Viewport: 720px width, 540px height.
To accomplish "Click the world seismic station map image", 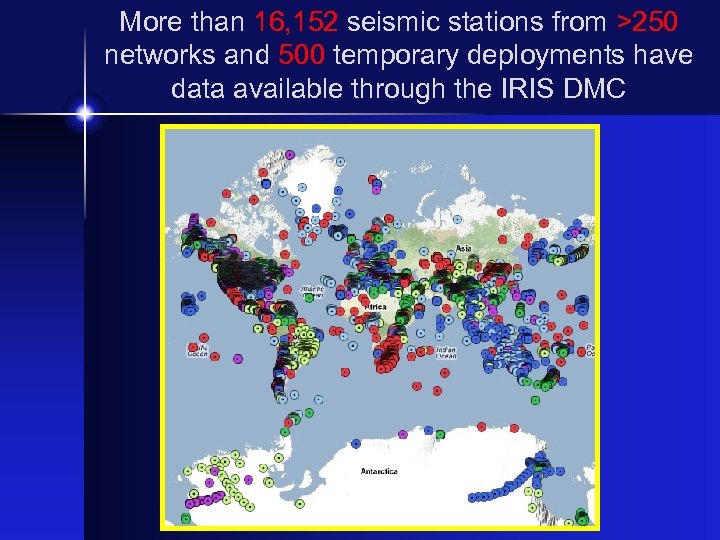I will pyautogui.click(x=380, y=327).
